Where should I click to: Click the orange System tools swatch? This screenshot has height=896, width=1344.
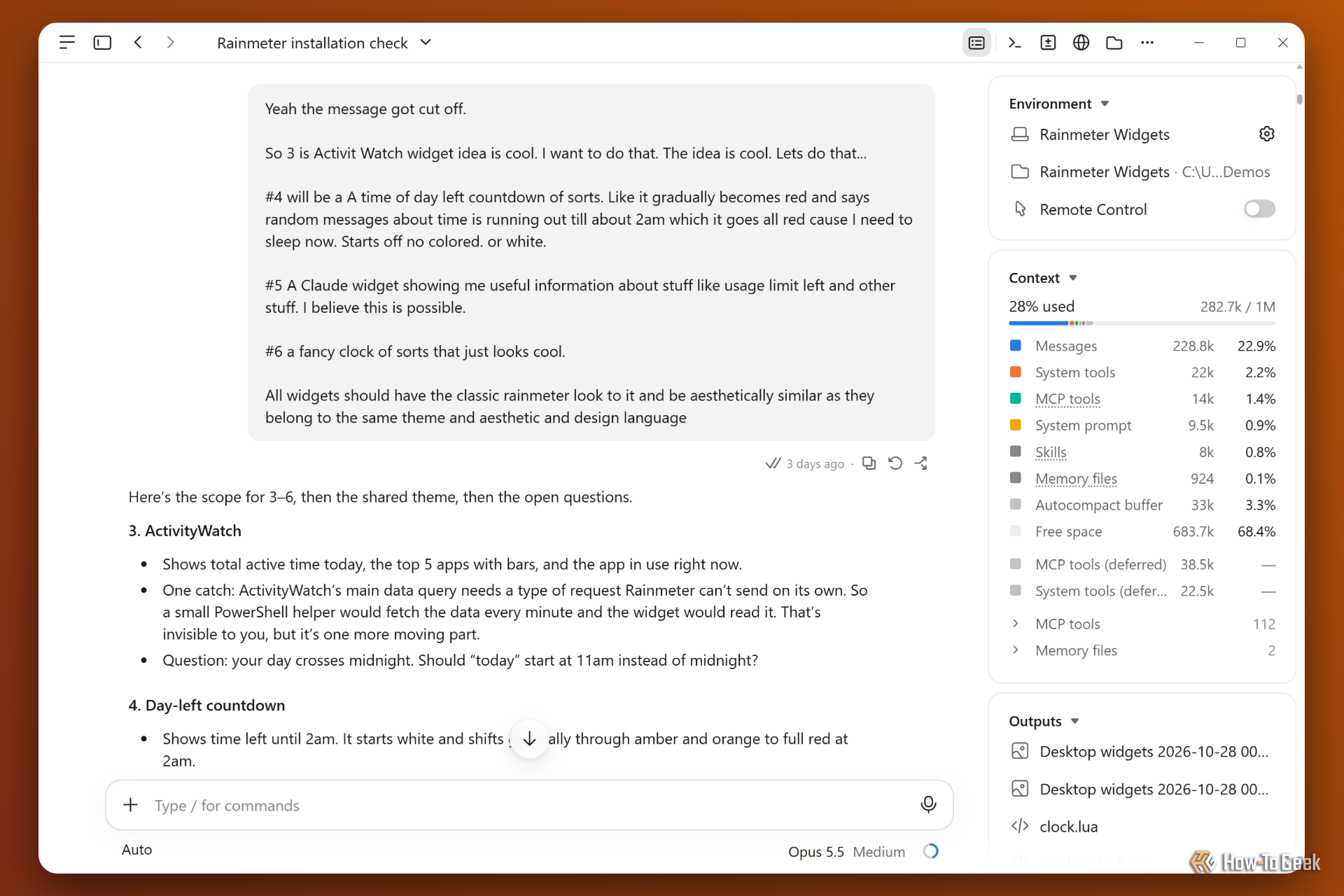point(1016,372)
